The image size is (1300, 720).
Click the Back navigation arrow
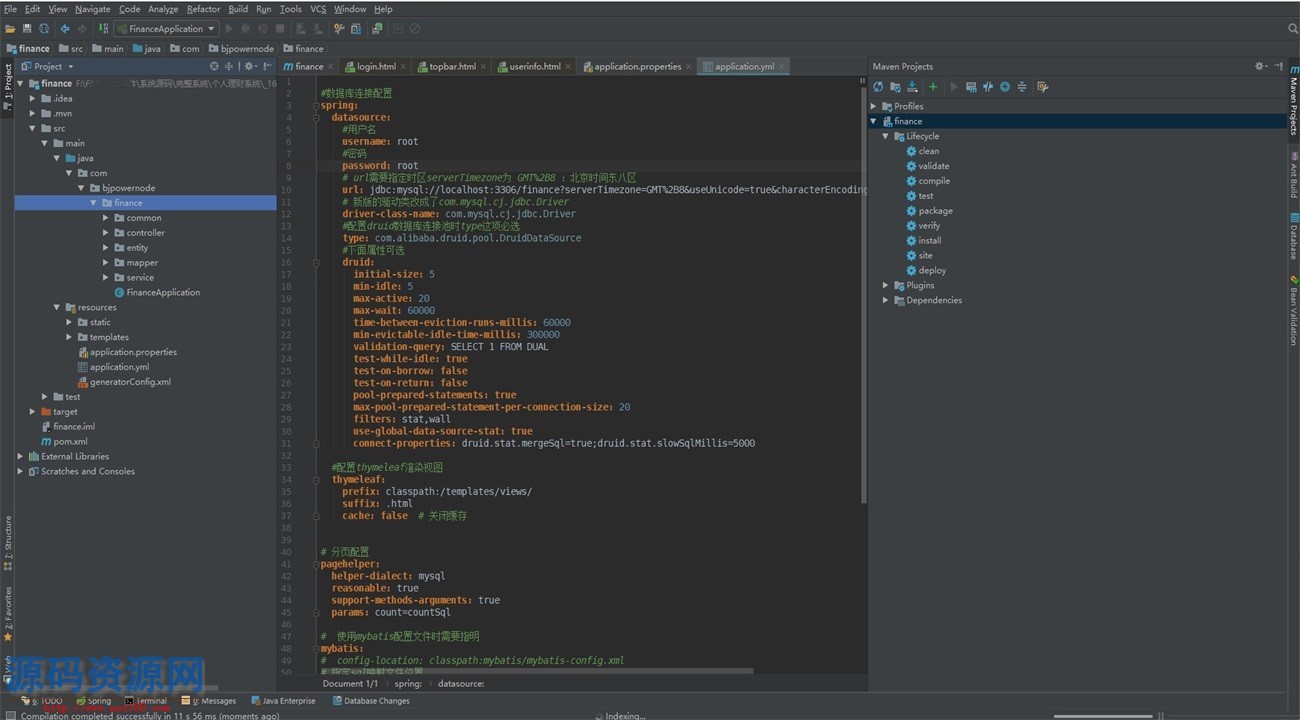[65, 29]
